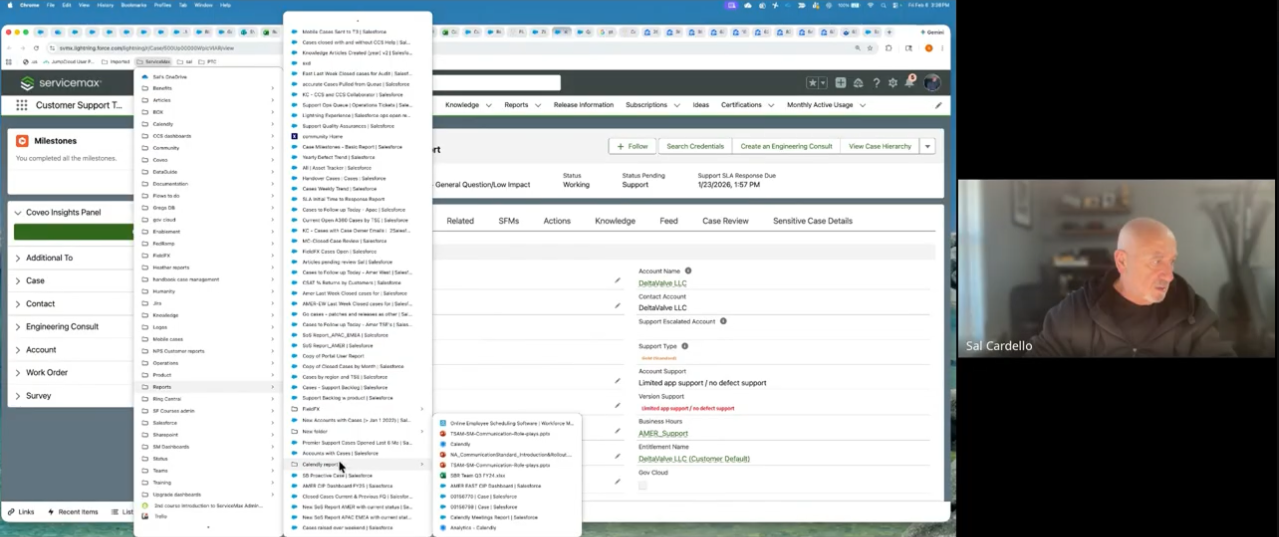Open the Reports nav dropdown chevron
The image size is (1279, 537).
tap(537, 105)
